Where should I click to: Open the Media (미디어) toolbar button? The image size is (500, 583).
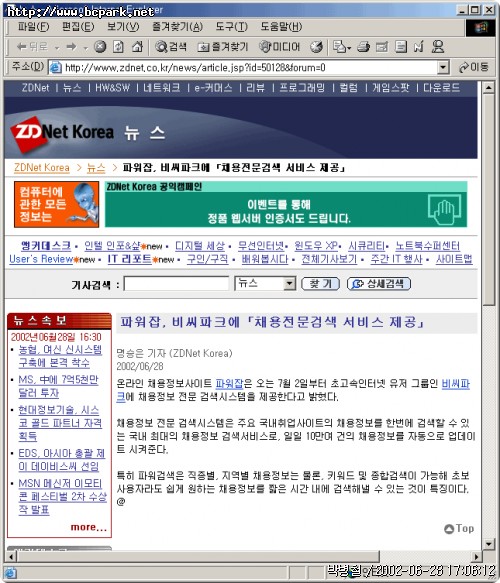coord(279,47)
